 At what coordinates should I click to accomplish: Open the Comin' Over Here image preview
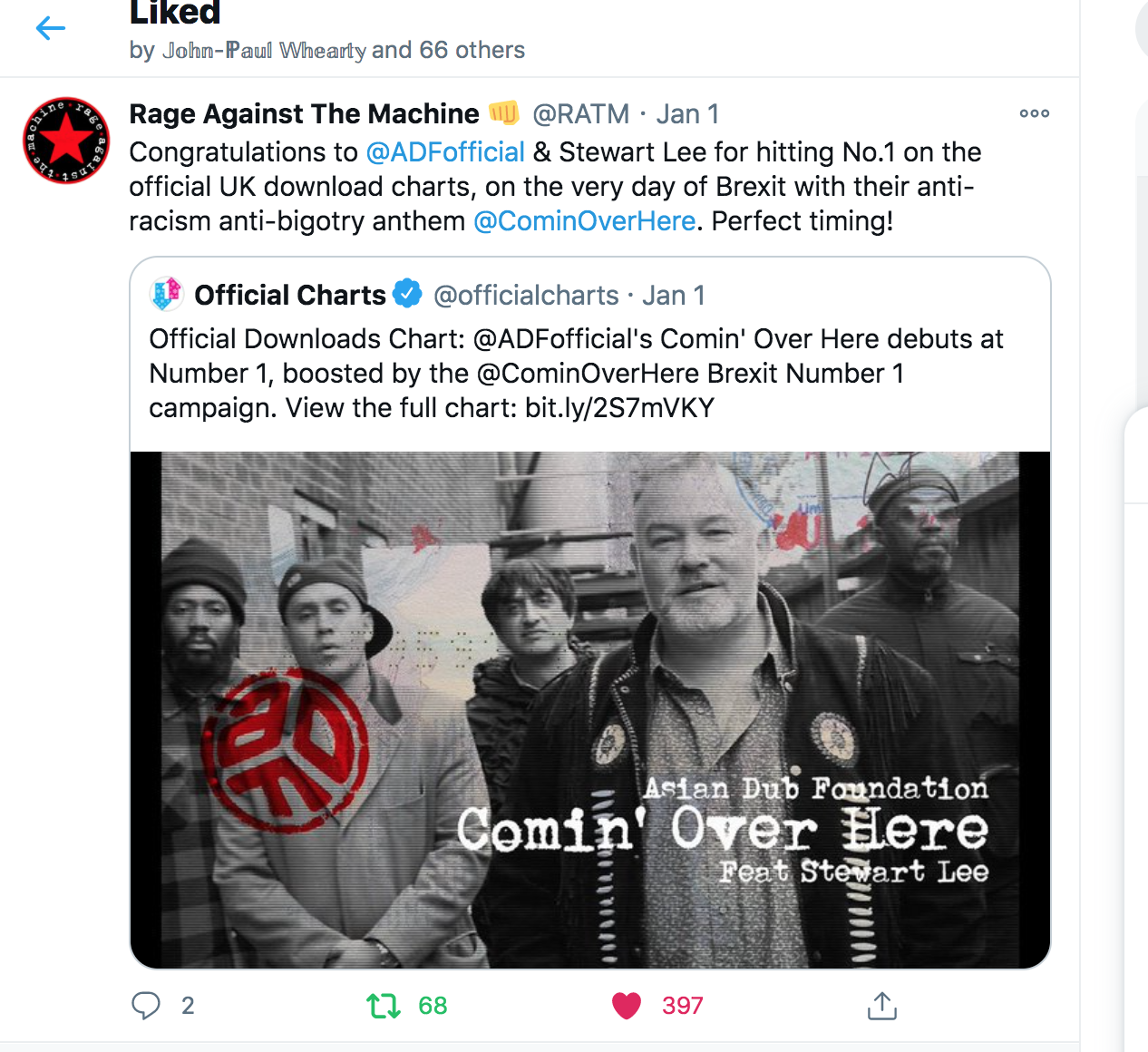pos(590,709)
